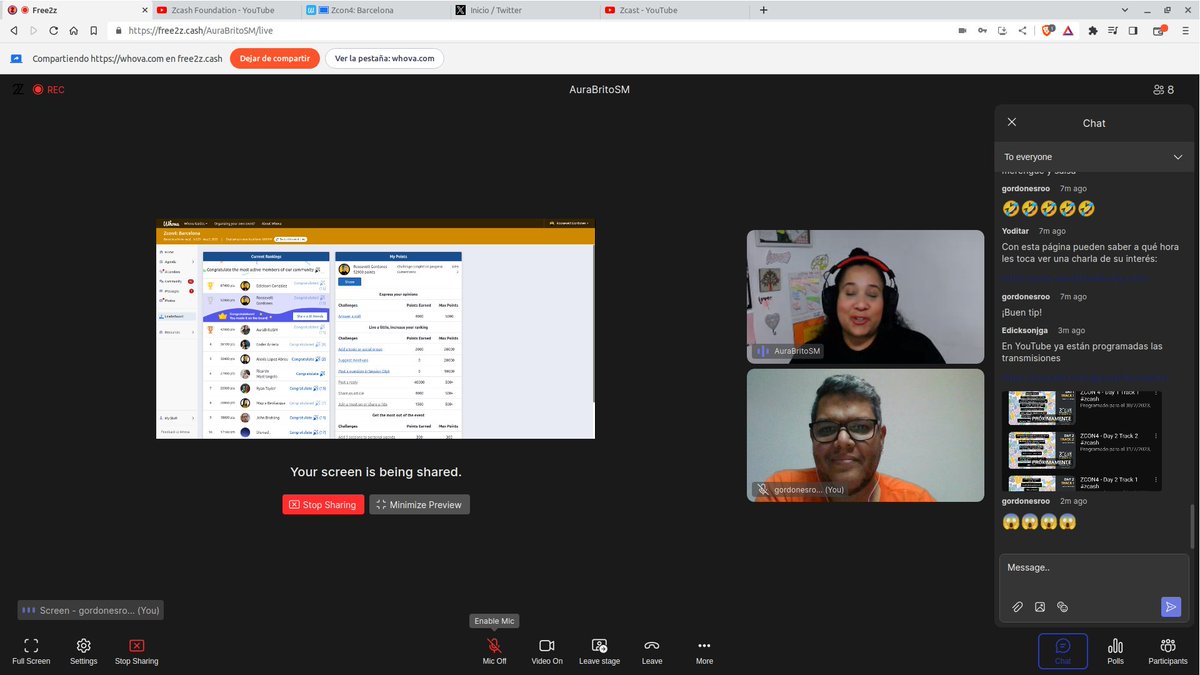
Task: Share this page with share icon
Action: (1022, 30)
